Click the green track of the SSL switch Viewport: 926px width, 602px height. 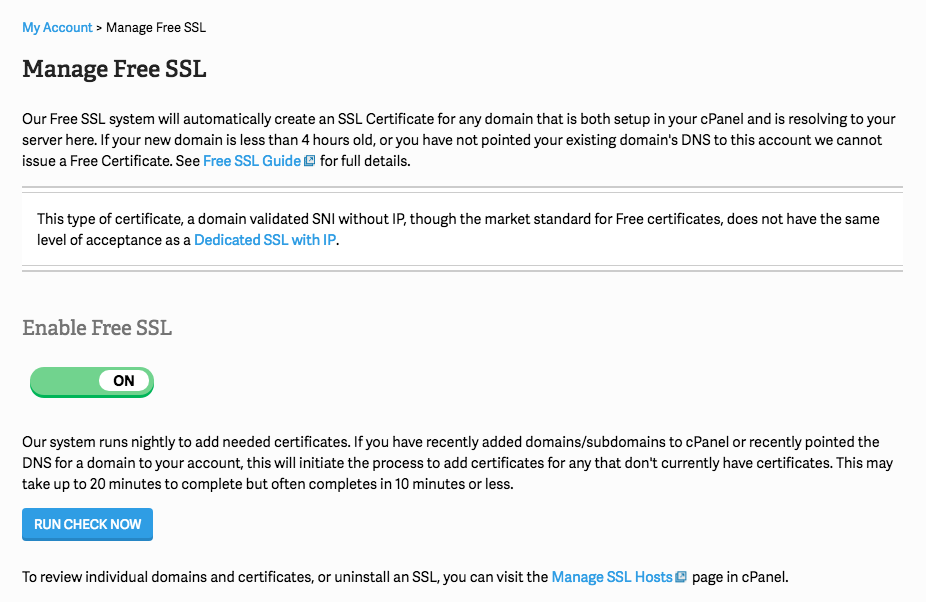coord(63,381)
